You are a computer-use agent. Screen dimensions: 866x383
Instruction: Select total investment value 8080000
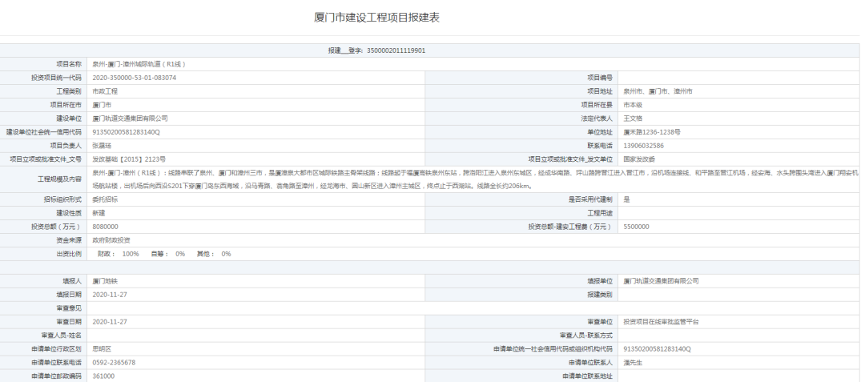coord(105,227)
